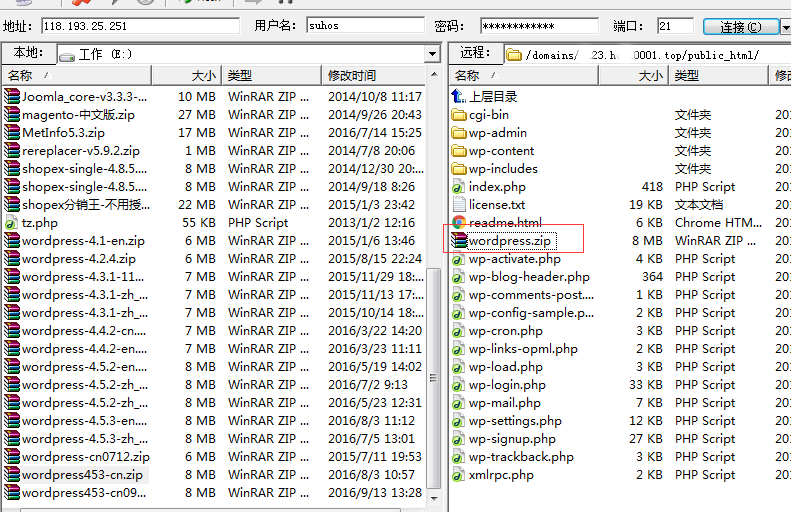Click the 端口 field showing 21
The image size is (791, 512).
[x=675, y=26]
